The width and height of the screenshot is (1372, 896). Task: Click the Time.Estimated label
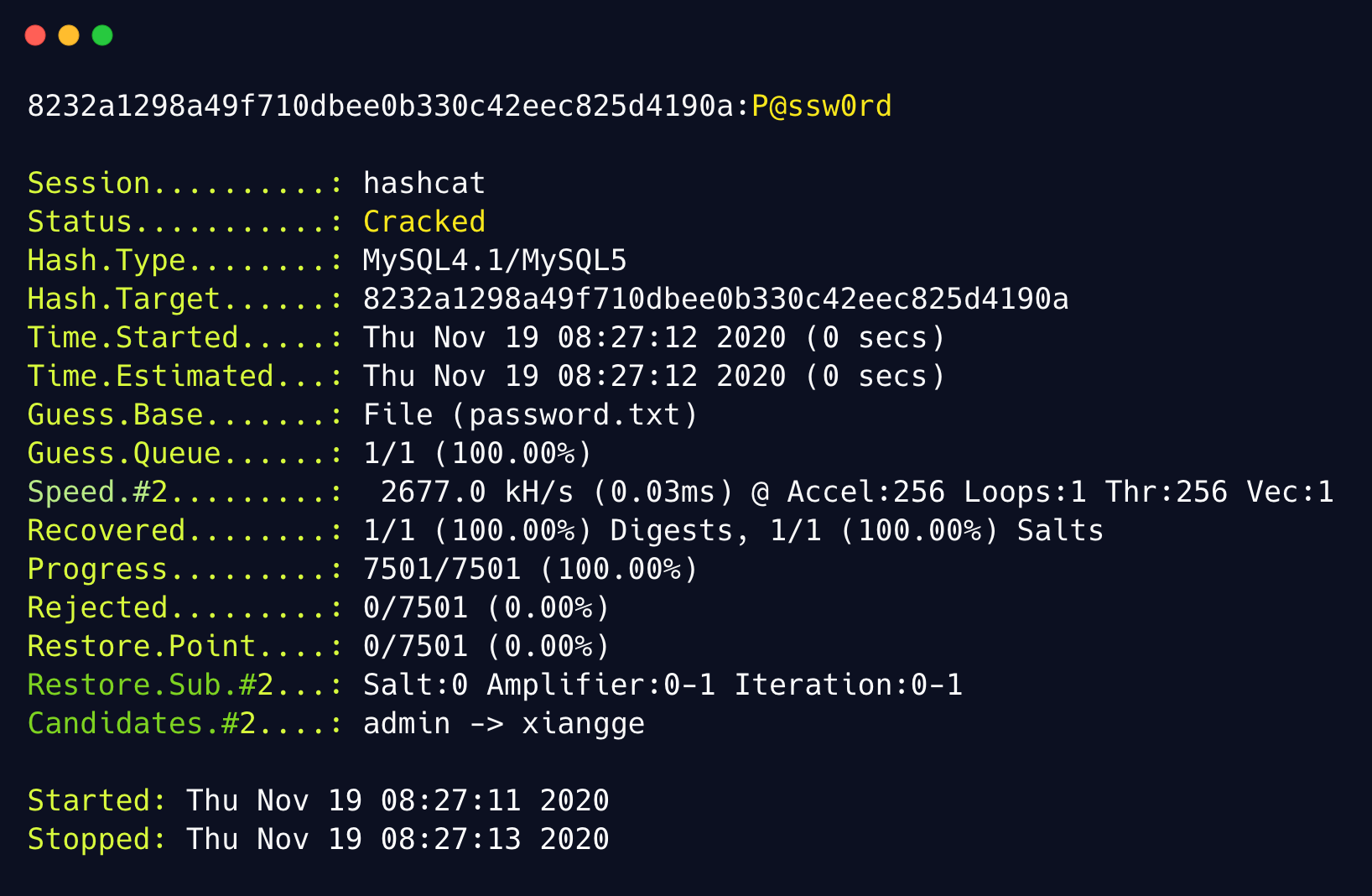pyautogui.click(x=151, y=376)
